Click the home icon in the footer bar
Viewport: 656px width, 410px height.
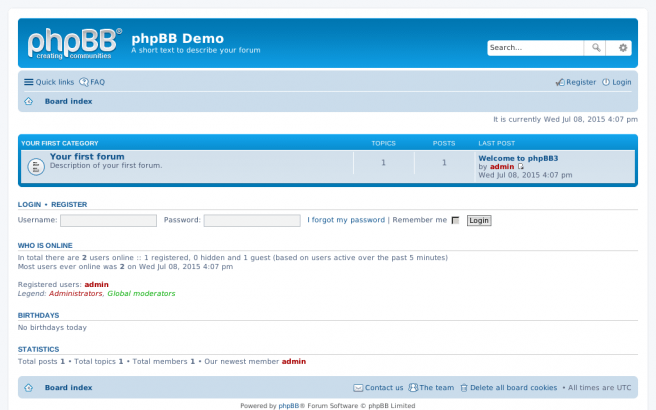[29, 387]
